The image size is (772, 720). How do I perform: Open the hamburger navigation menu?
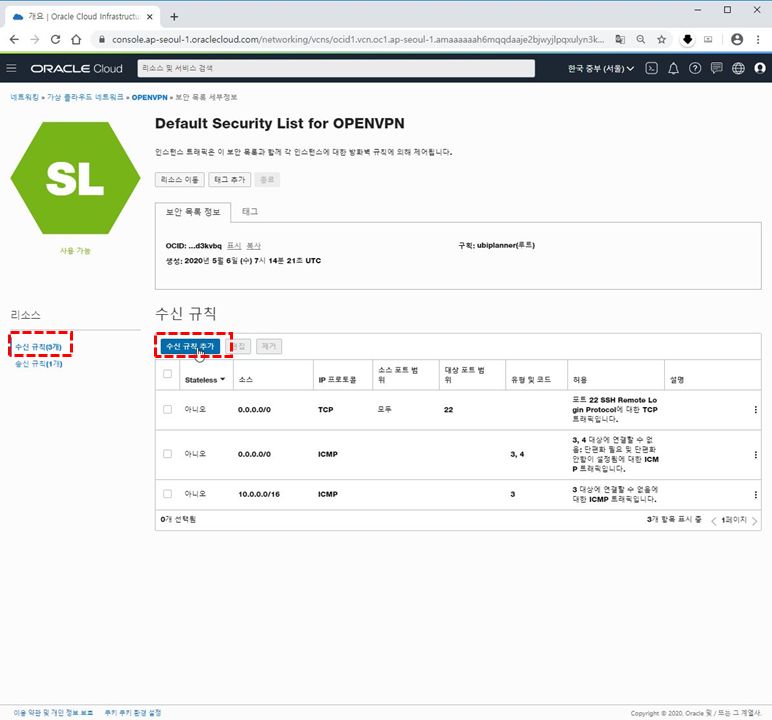point(11,68)
